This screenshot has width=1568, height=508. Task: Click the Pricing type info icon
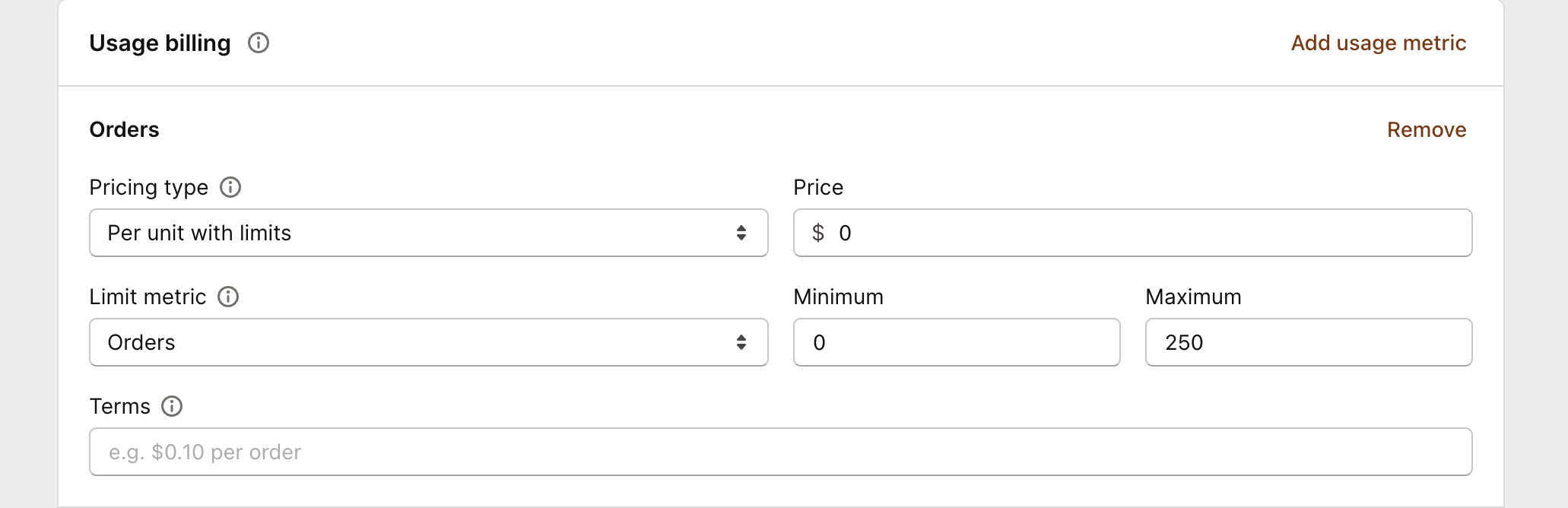click(x=230, y=187)
